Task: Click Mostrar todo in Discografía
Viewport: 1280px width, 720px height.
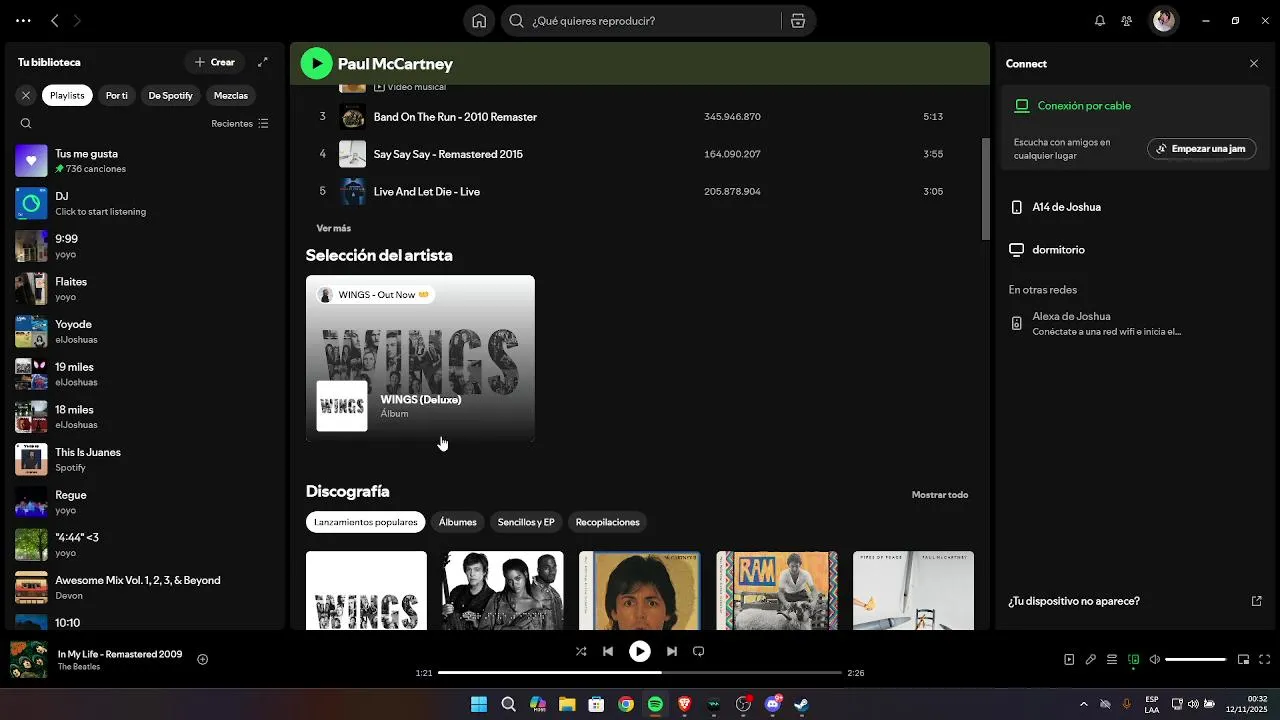Action: pyautogui.click(x=940, y=495)
